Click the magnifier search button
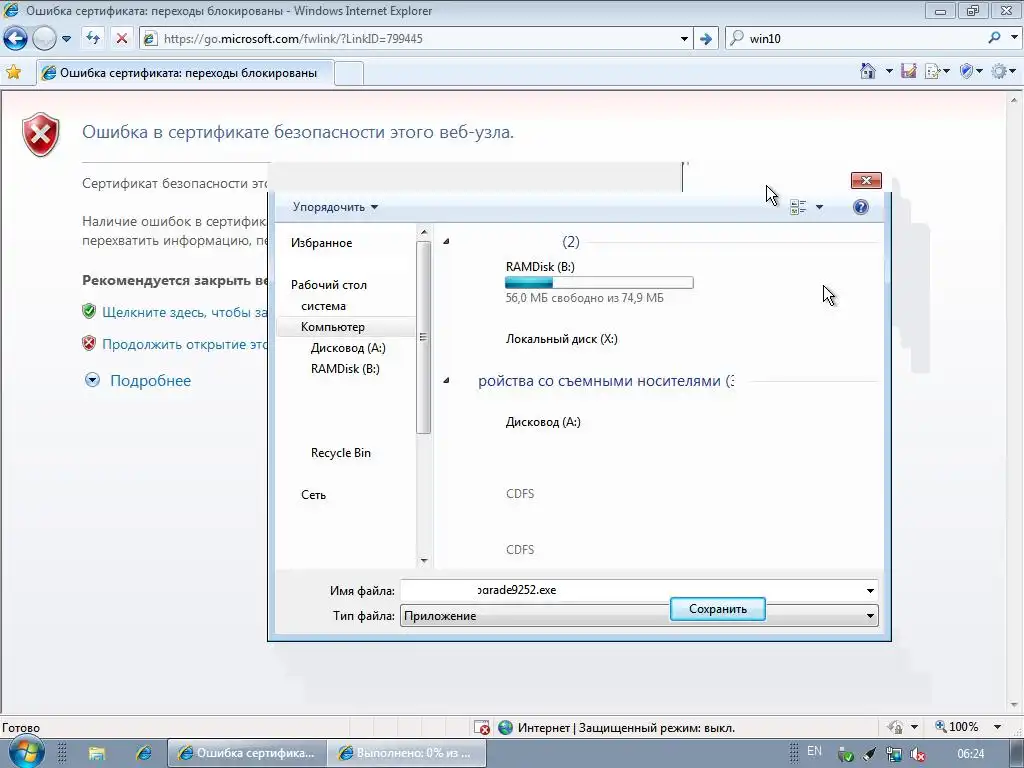The image size is (1024, 768). click(x=994, y=39)
